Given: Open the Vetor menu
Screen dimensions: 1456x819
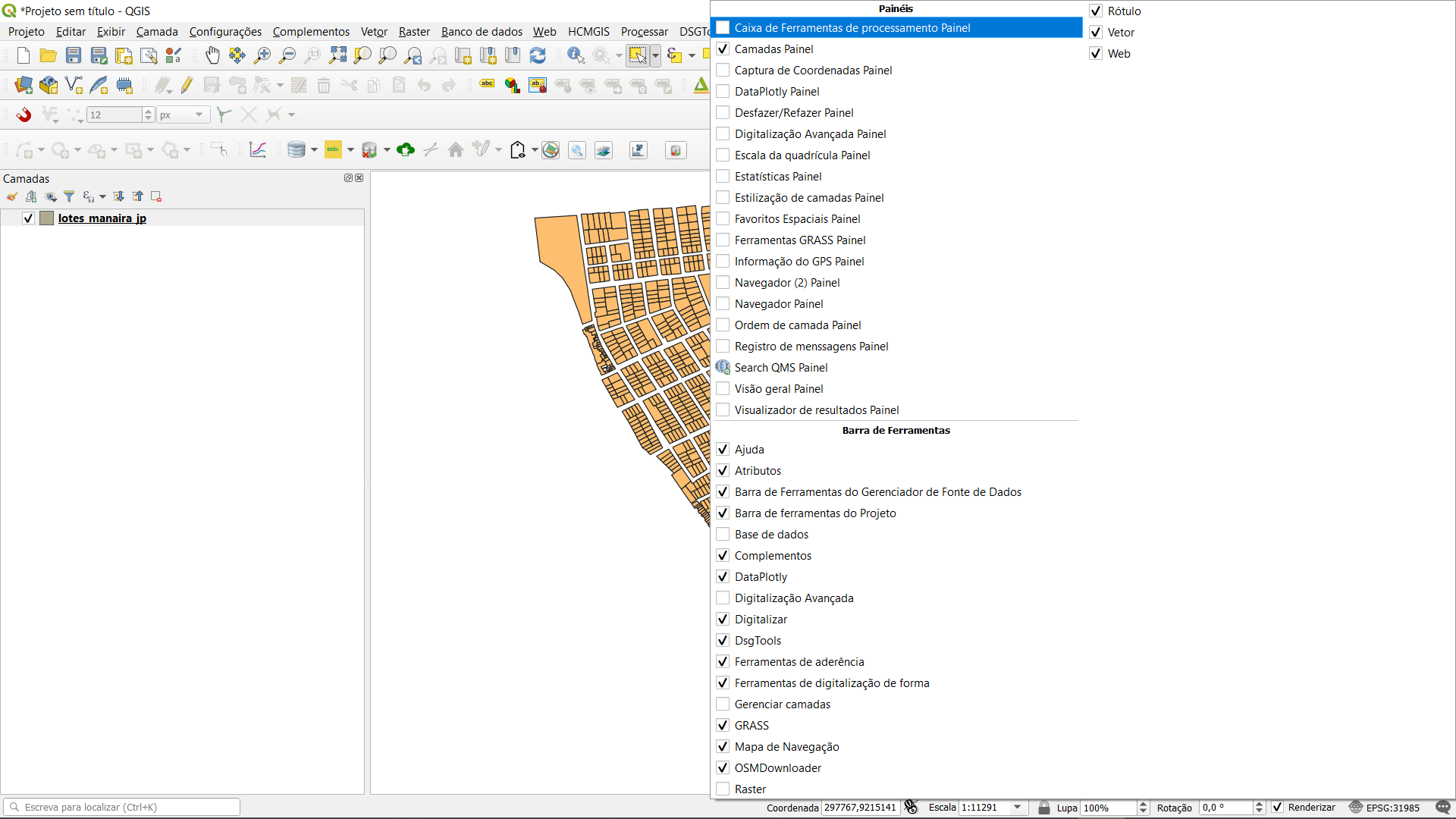Looking at the screenshot, I should 374,32.
